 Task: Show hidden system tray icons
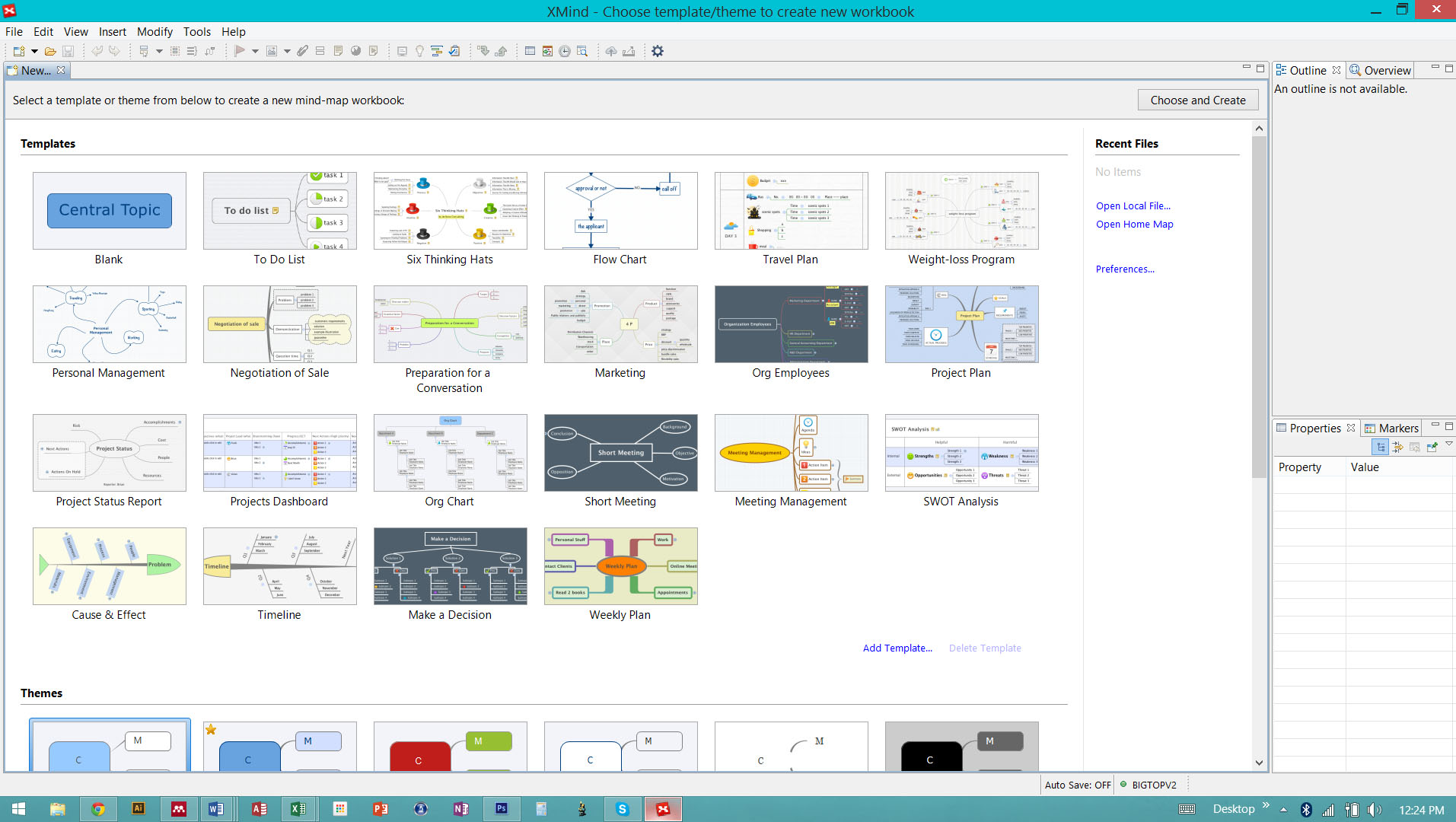1283,810
